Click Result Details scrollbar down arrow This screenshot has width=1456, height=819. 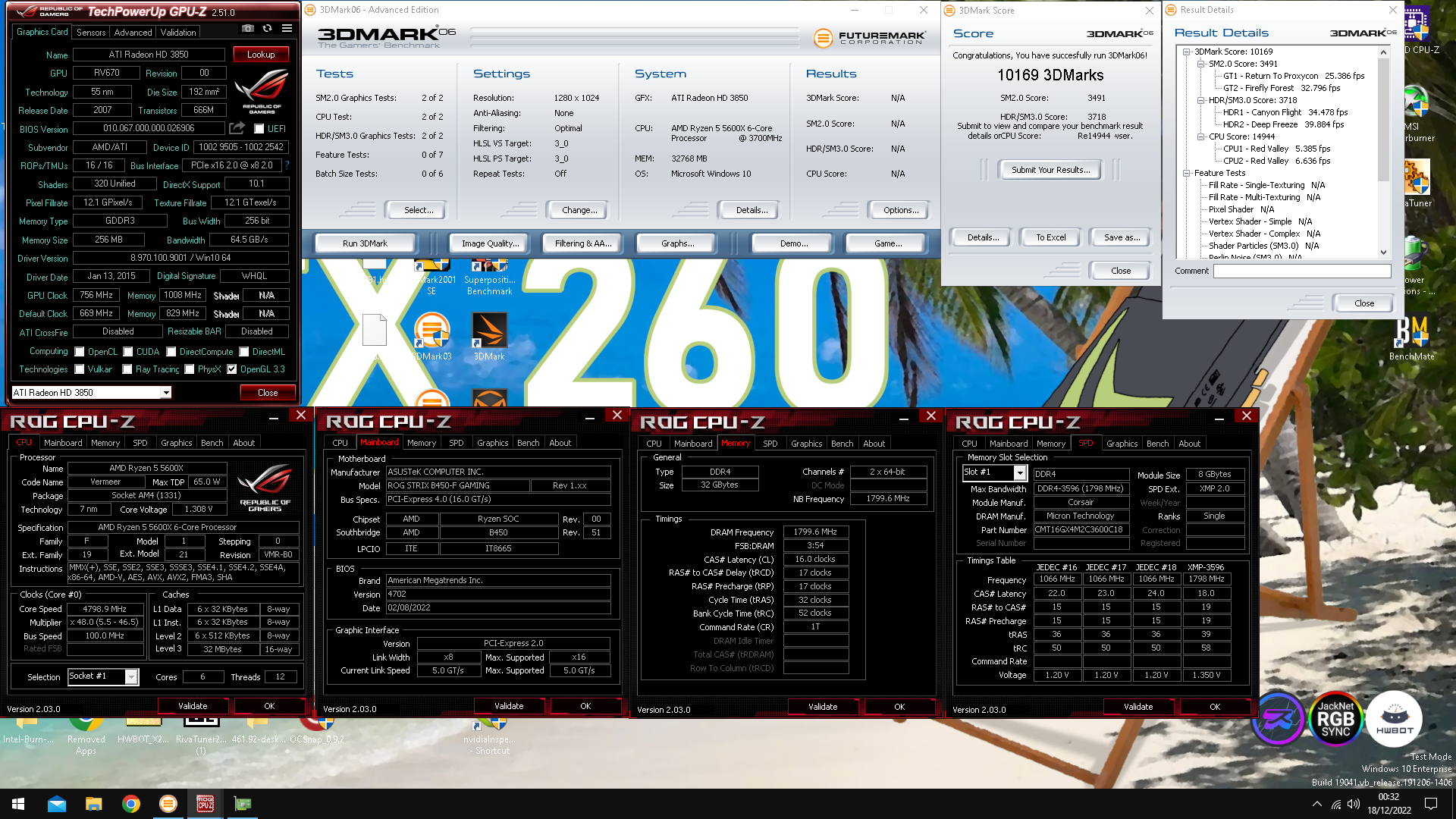tap(1383, 253)
